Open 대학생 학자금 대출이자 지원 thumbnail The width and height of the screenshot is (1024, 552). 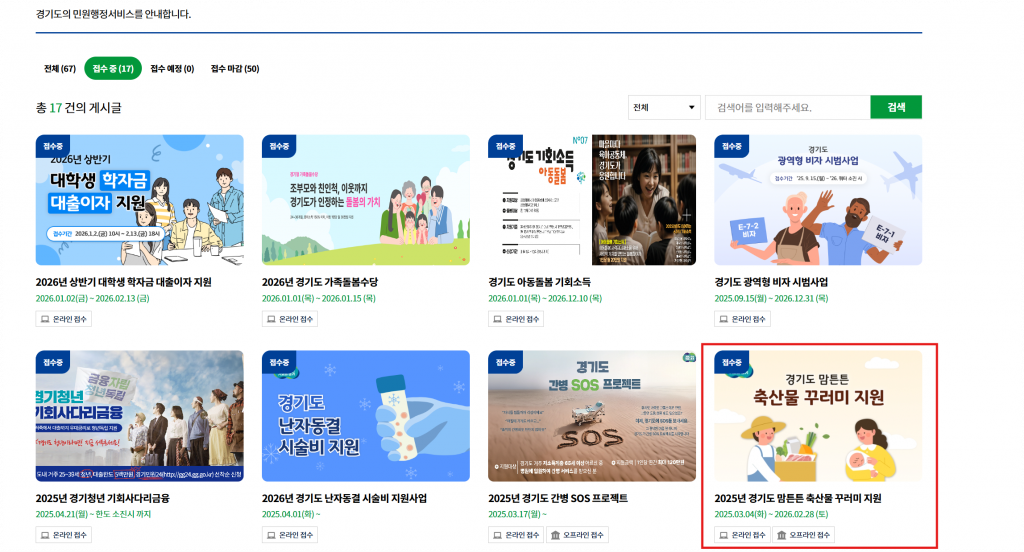pos(140,200)
